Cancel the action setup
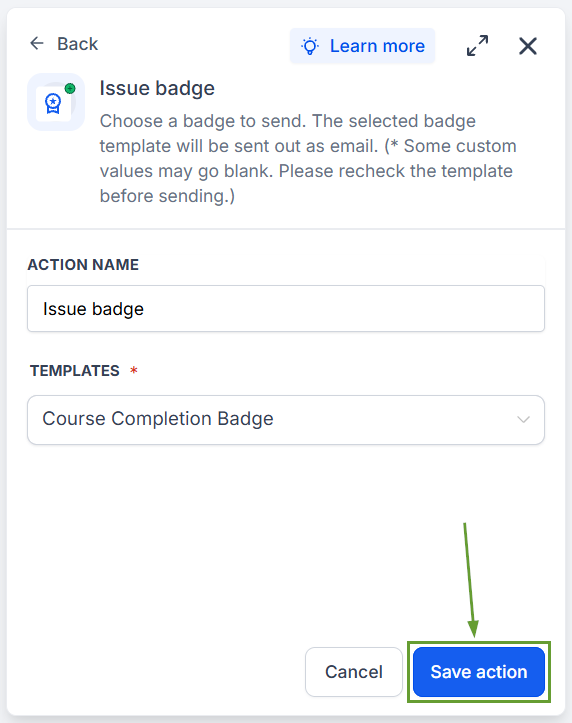This screenshot has width=572, height=723. click(354, 672)
